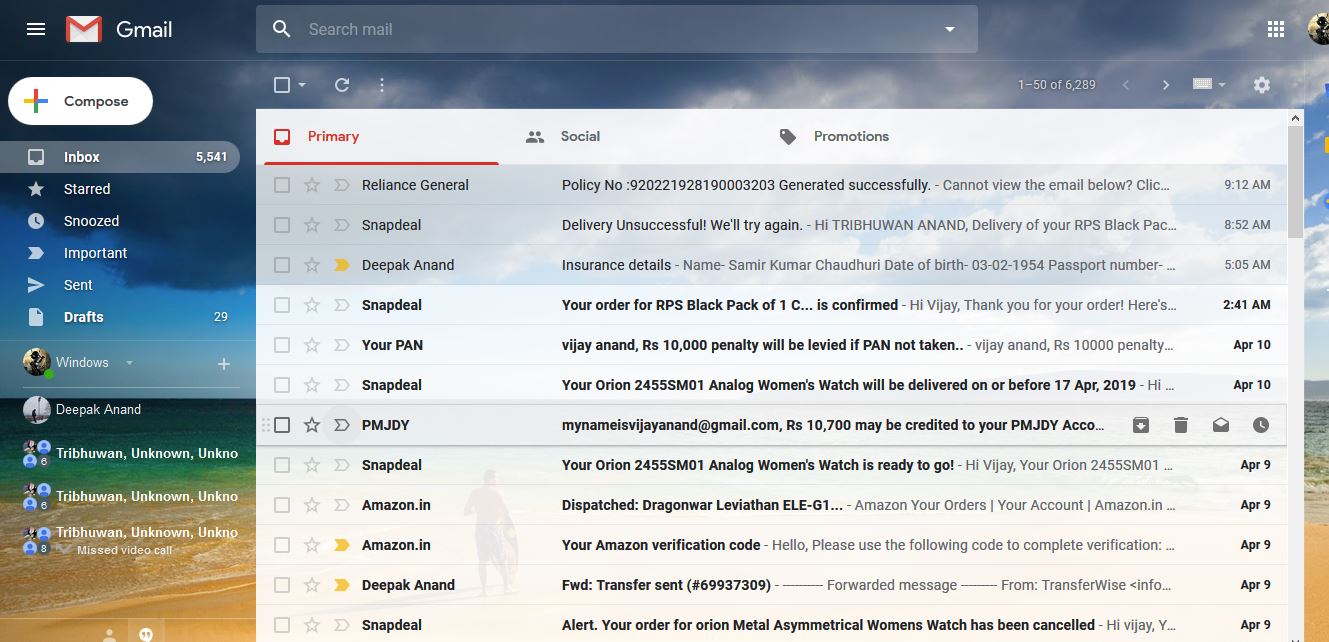Start a new Hangouts conversation plus icon
Viewport: 1329px width, 642px height.
click(224, 364)
